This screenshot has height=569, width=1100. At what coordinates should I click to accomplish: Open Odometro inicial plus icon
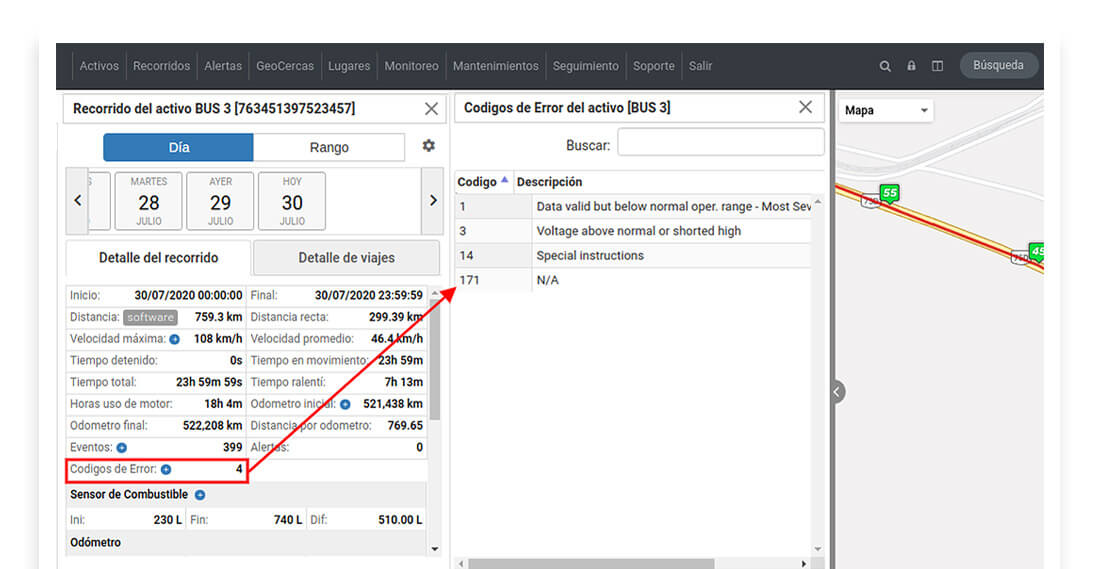click(x=345, y=405)
